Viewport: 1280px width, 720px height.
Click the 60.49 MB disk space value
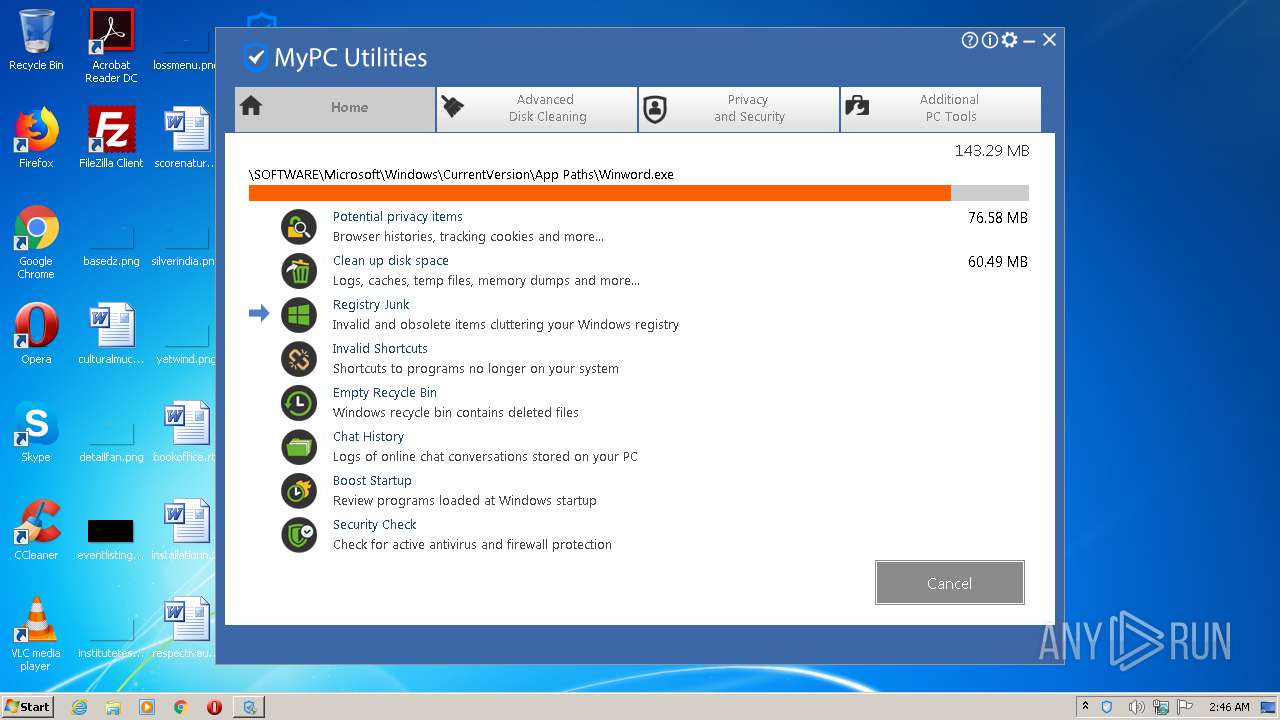[x=998, y=262]
